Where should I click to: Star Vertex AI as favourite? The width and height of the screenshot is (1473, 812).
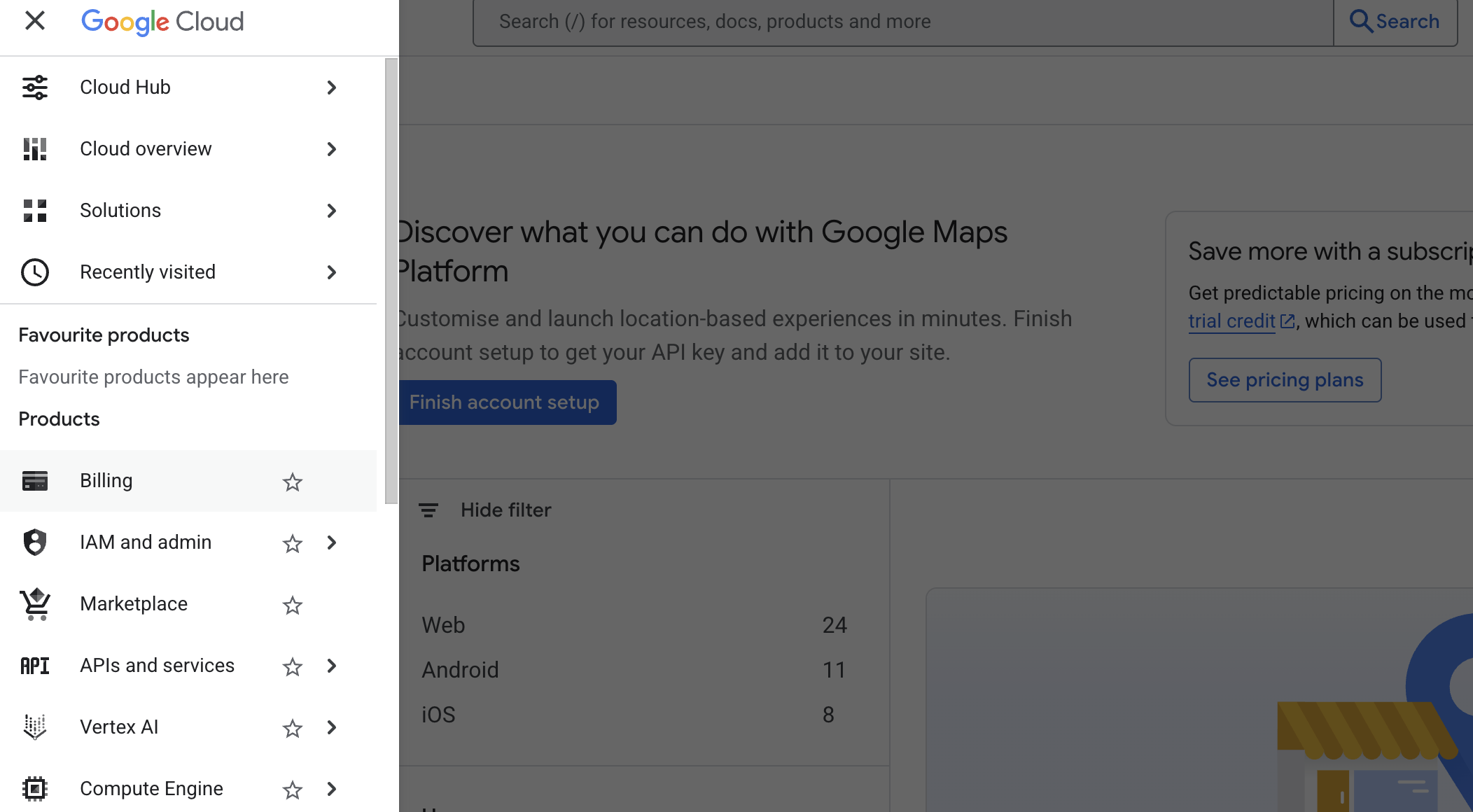pos(293,729)
